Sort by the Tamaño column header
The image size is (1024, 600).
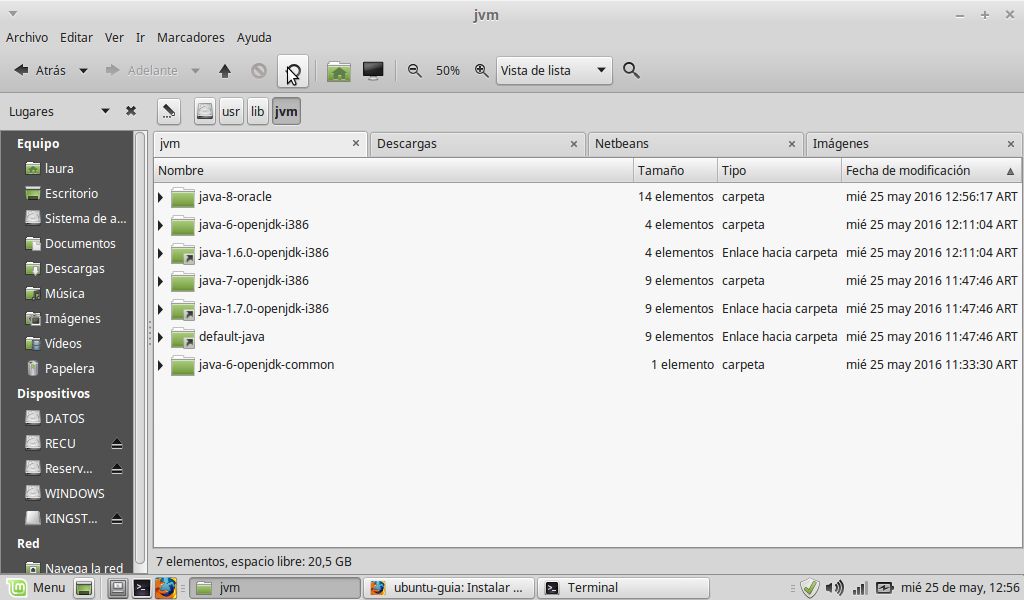pos(675,170)
